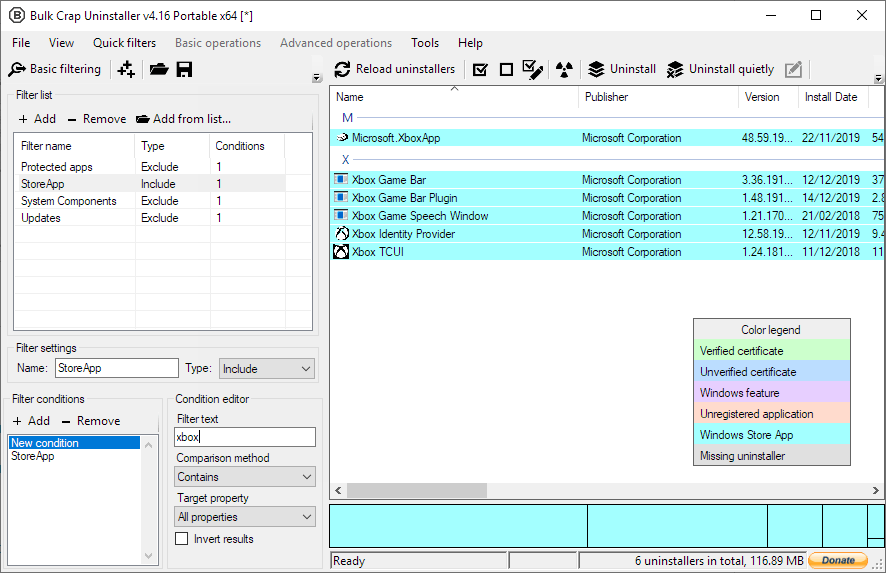Open the Tools menu

(425, 43)
